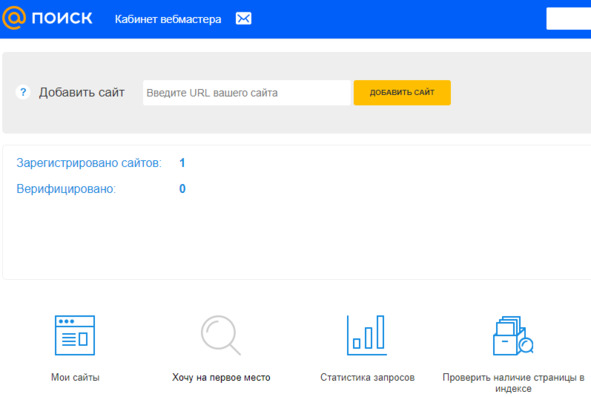Image resolution: width=591 pixels, height=397 pixels.
Task: Open the Зарегистрировано сайтов link
Action: pos(89,163)
